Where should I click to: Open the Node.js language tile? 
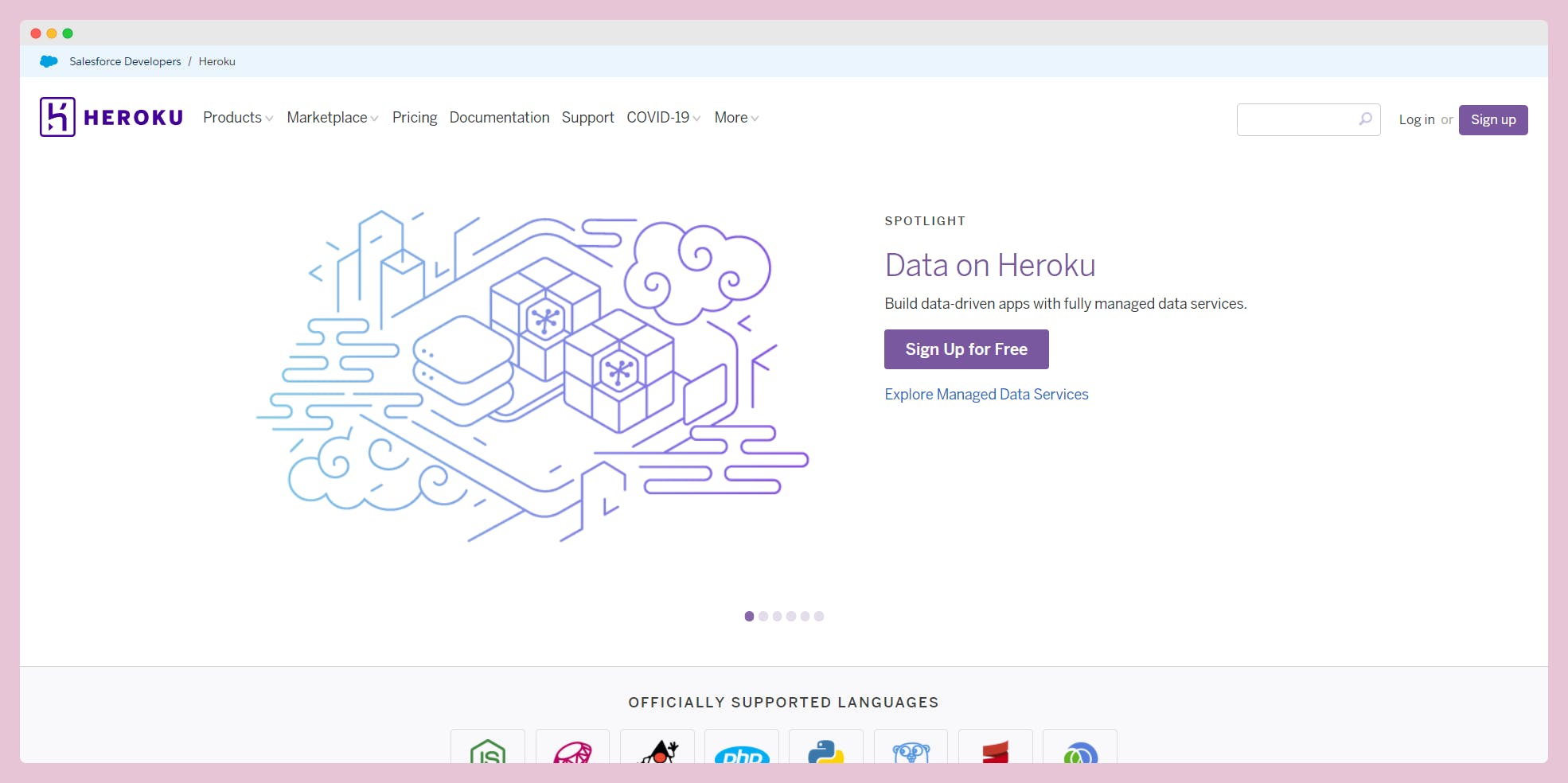point(488,746)
